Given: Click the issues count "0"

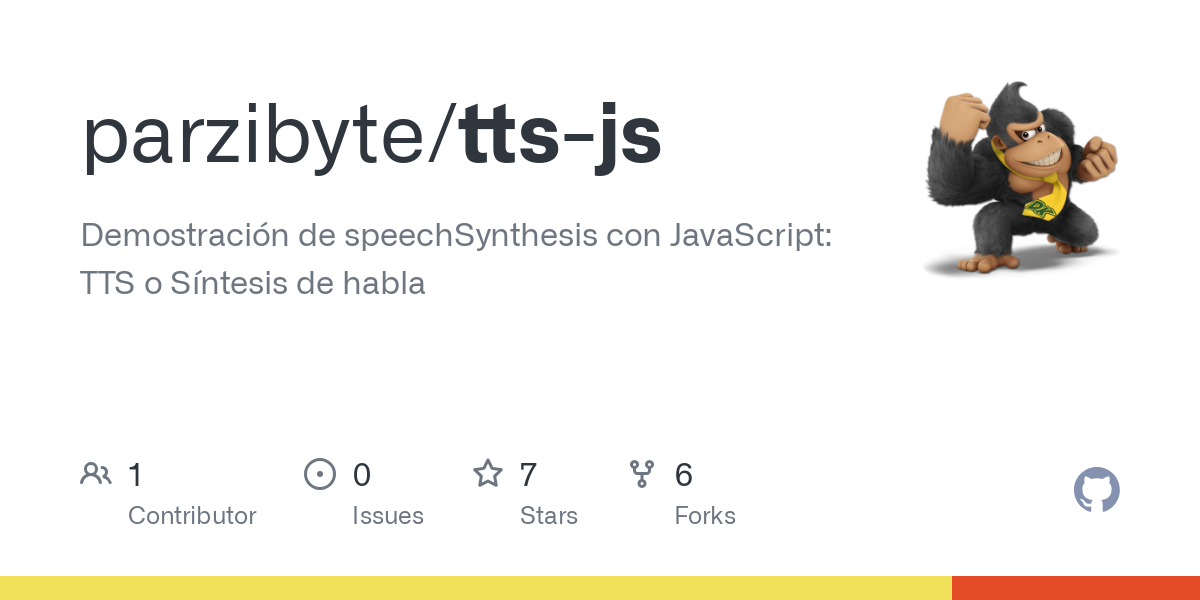Looking at the screenshot, I should pos(362,474).
